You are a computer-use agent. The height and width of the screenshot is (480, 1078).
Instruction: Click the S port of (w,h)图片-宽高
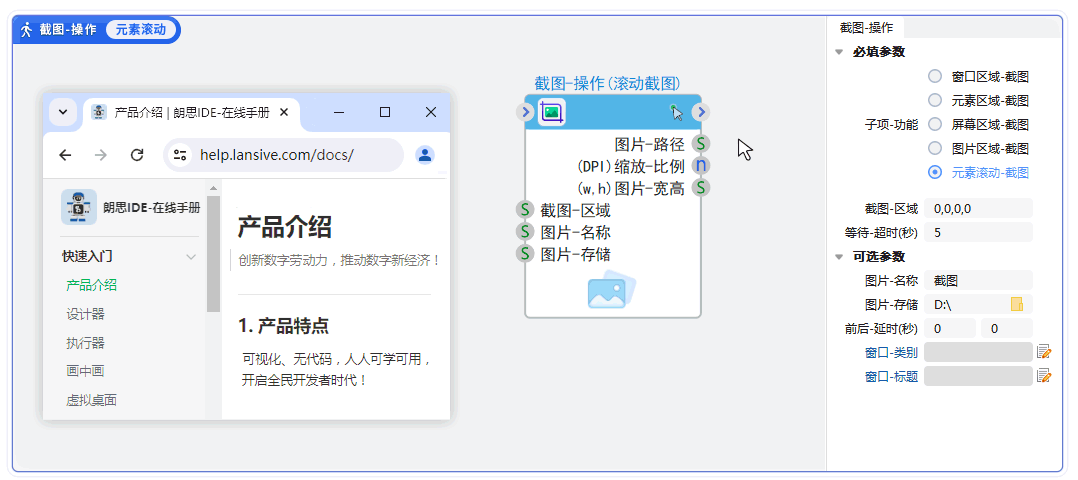point(701,187)
